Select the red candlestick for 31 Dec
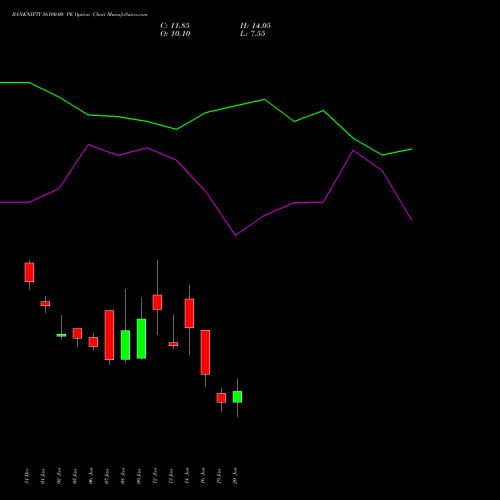 click(x=29, y=272)
